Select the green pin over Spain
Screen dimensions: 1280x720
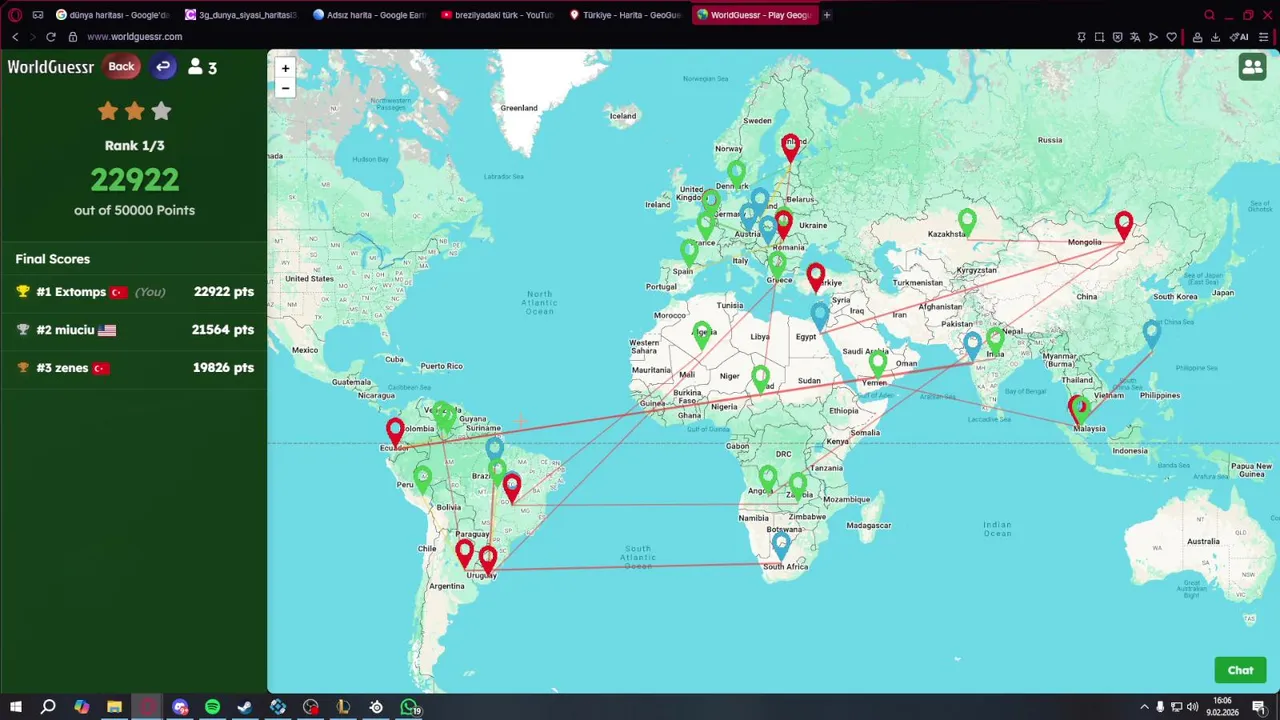click(689, 252)
